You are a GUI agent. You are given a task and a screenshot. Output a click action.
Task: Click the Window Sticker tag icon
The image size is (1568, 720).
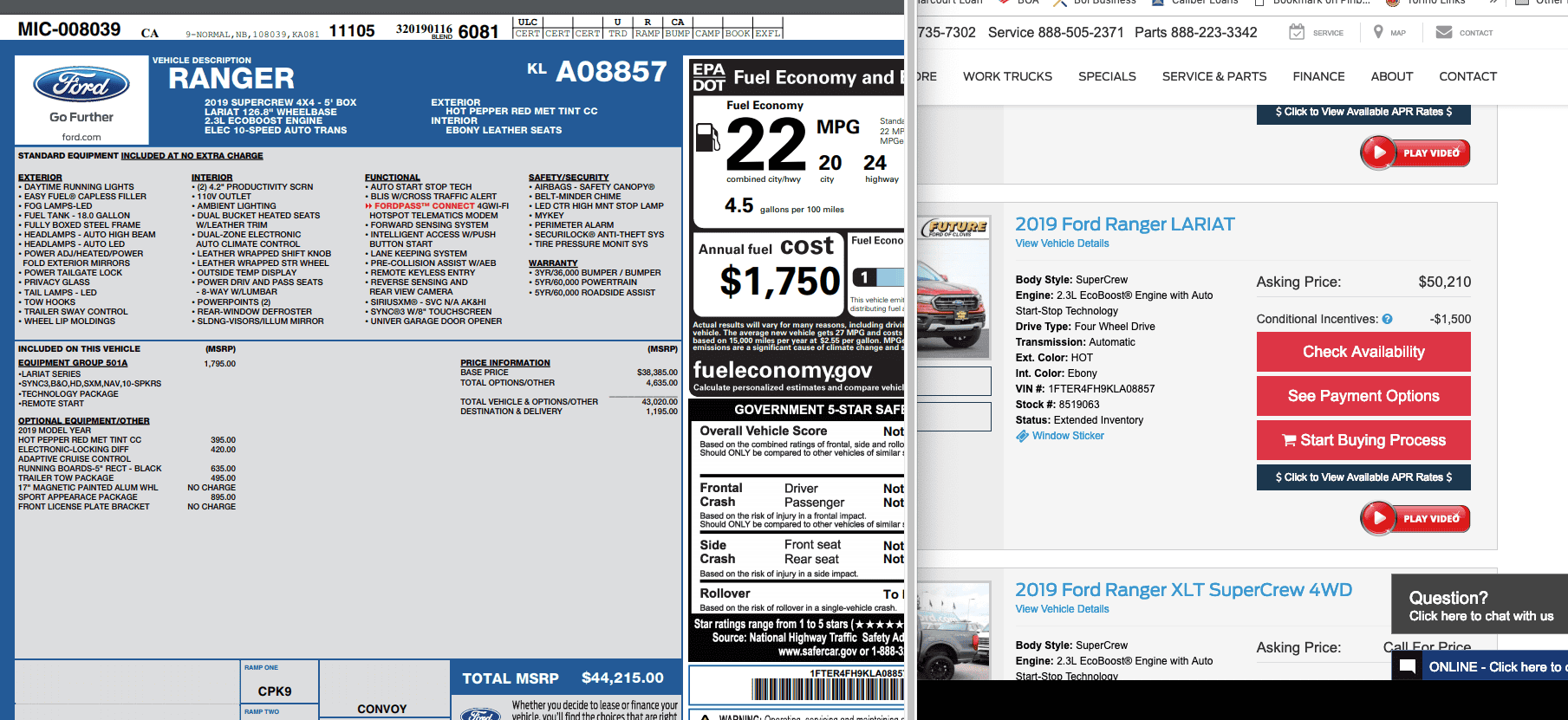click(1022, 436)
